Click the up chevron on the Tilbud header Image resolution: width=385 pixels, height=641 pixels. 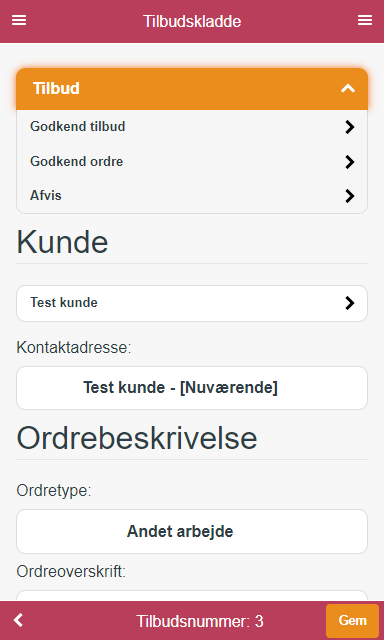(x=348, y=89)
